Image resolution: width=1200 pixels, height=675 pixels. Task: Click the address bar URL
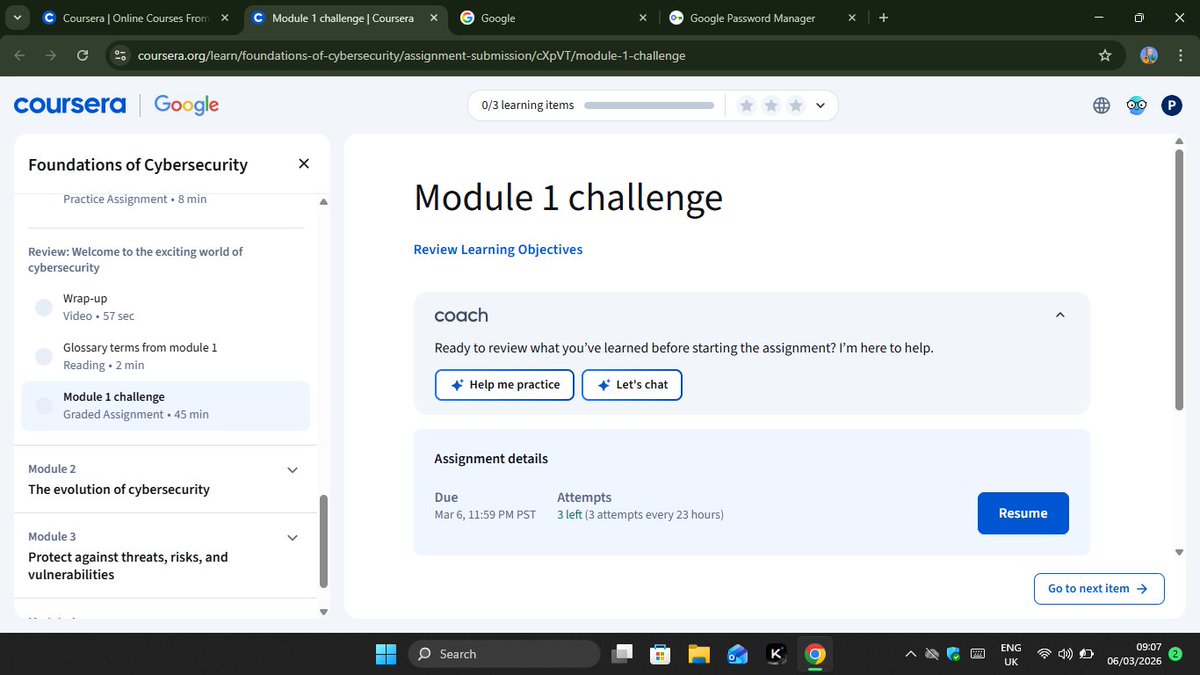[412, 55]
